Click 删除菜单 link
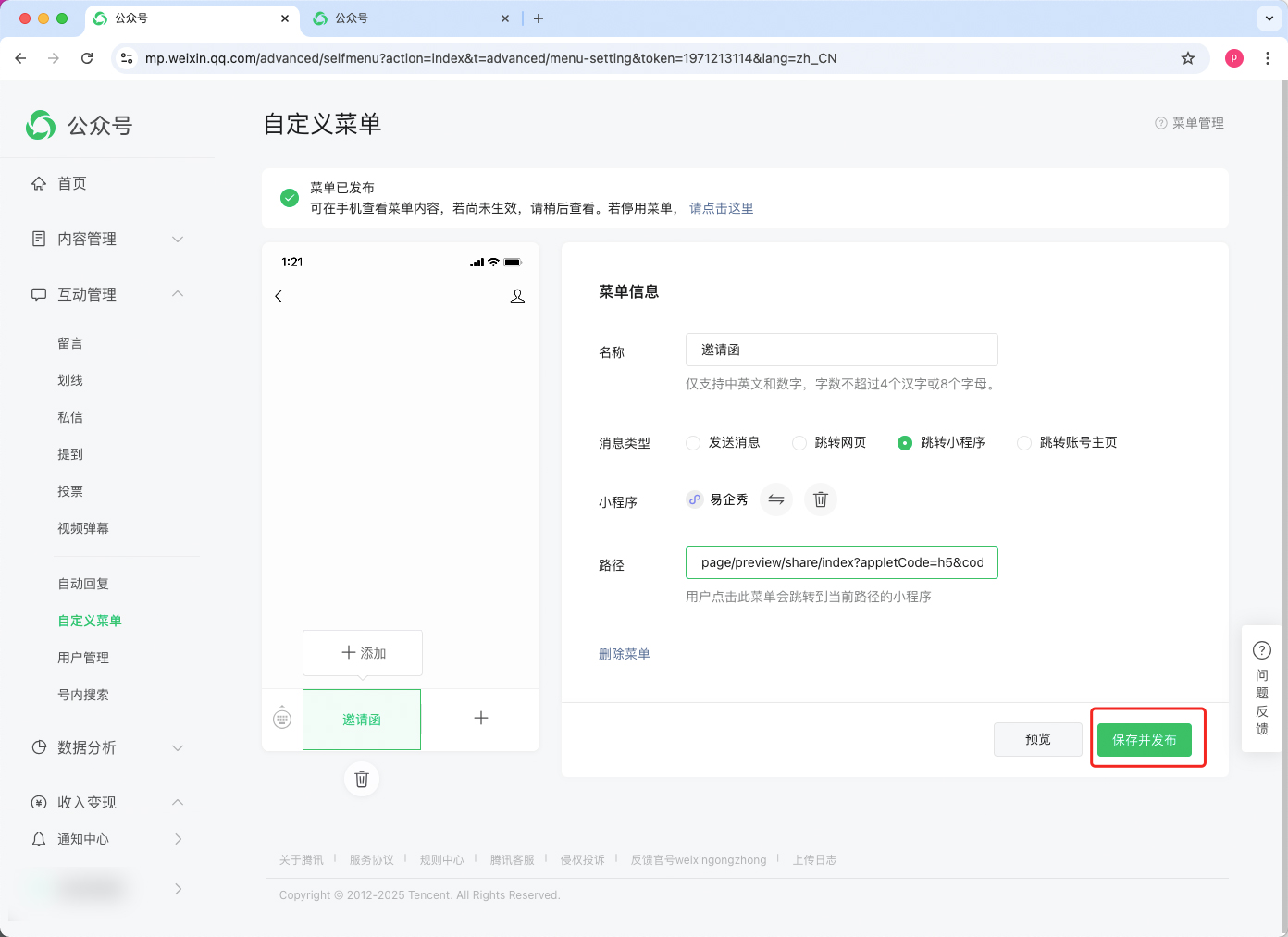 tap(625, 654)
